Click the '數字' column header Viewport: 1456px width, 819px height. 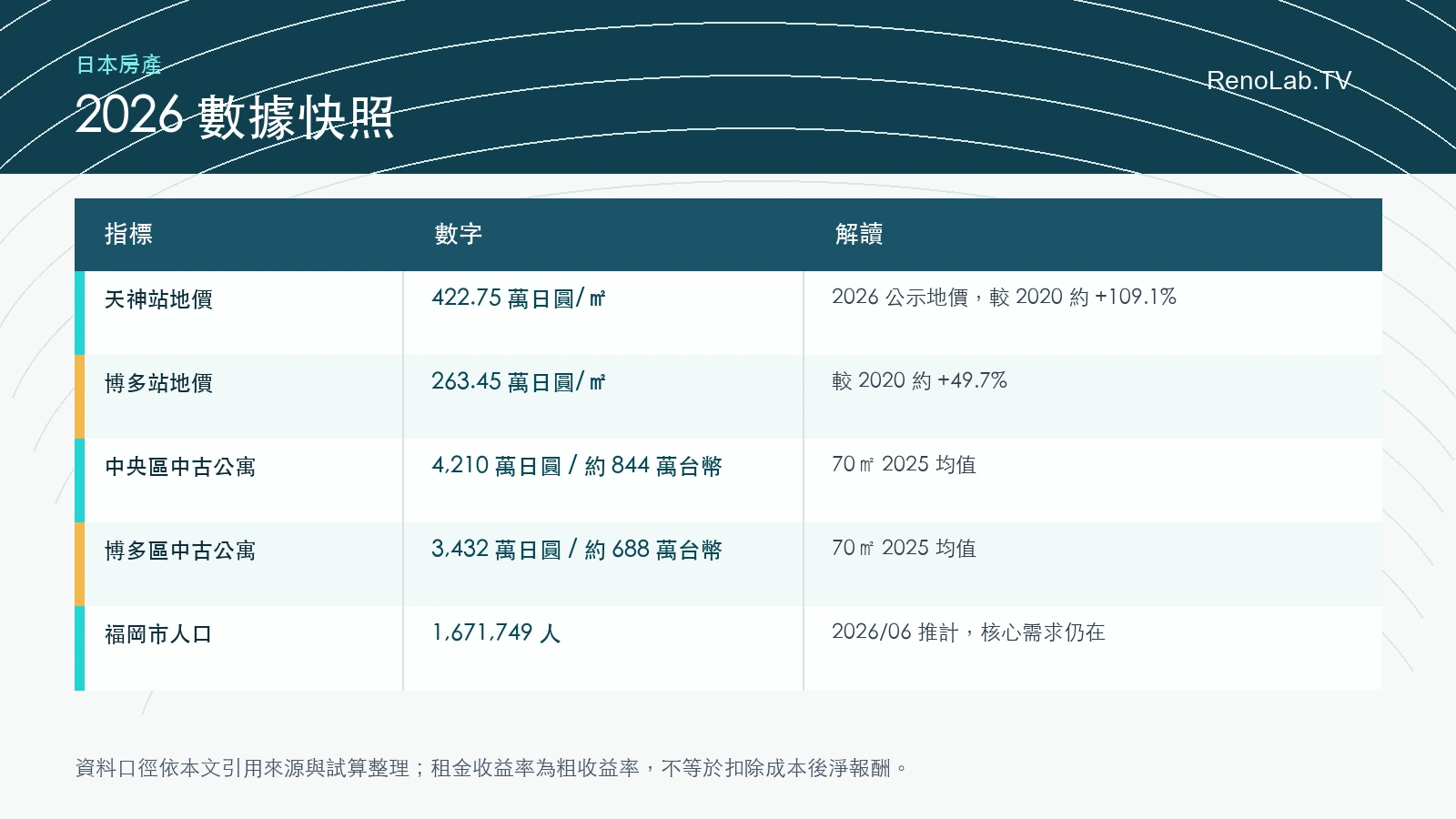click(458, 234)
